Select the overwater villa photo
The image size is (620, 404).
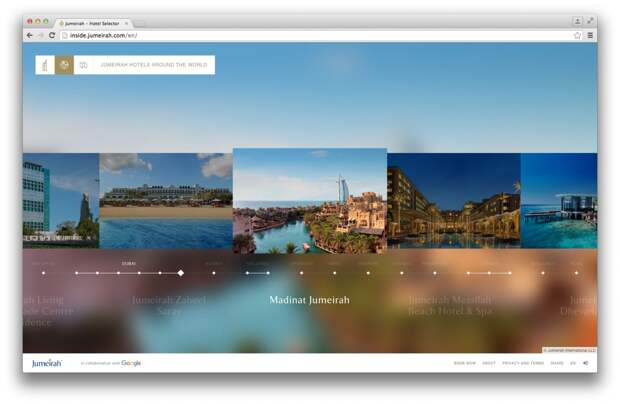559,201
